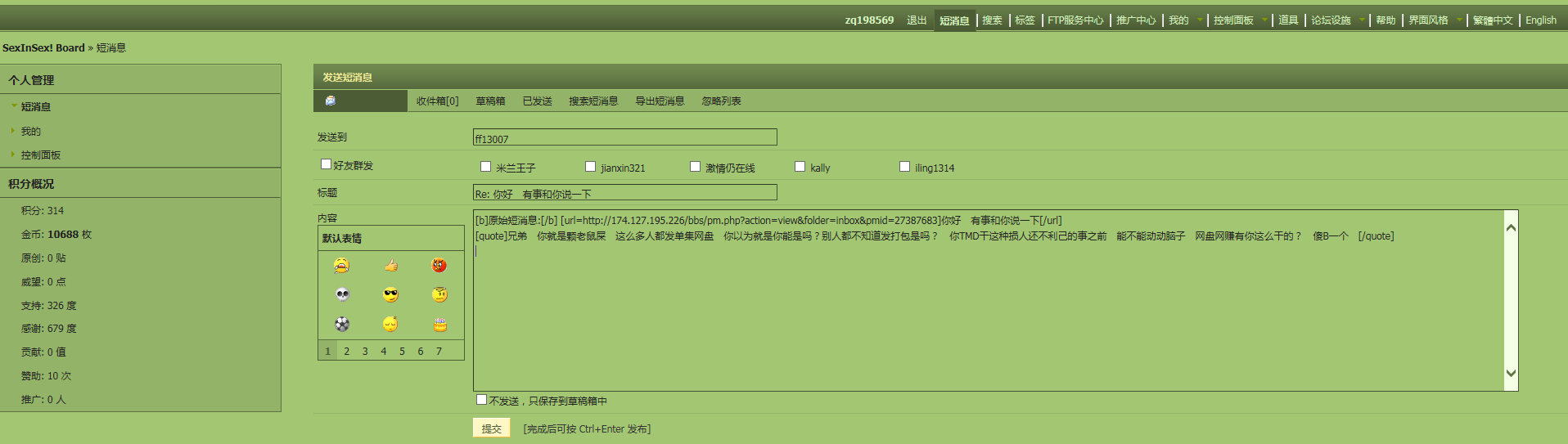Open the 忽略列表 tab

pyautogui.click(x=721, y=101)
